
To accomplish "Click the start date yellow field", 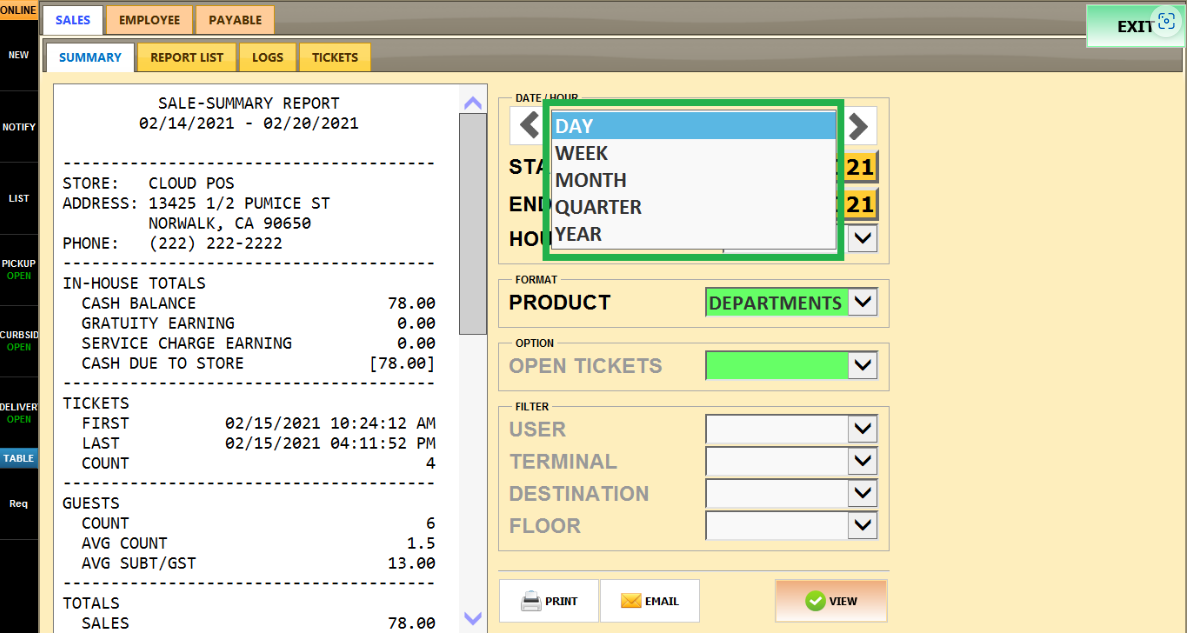I will [x=860, y=167].
